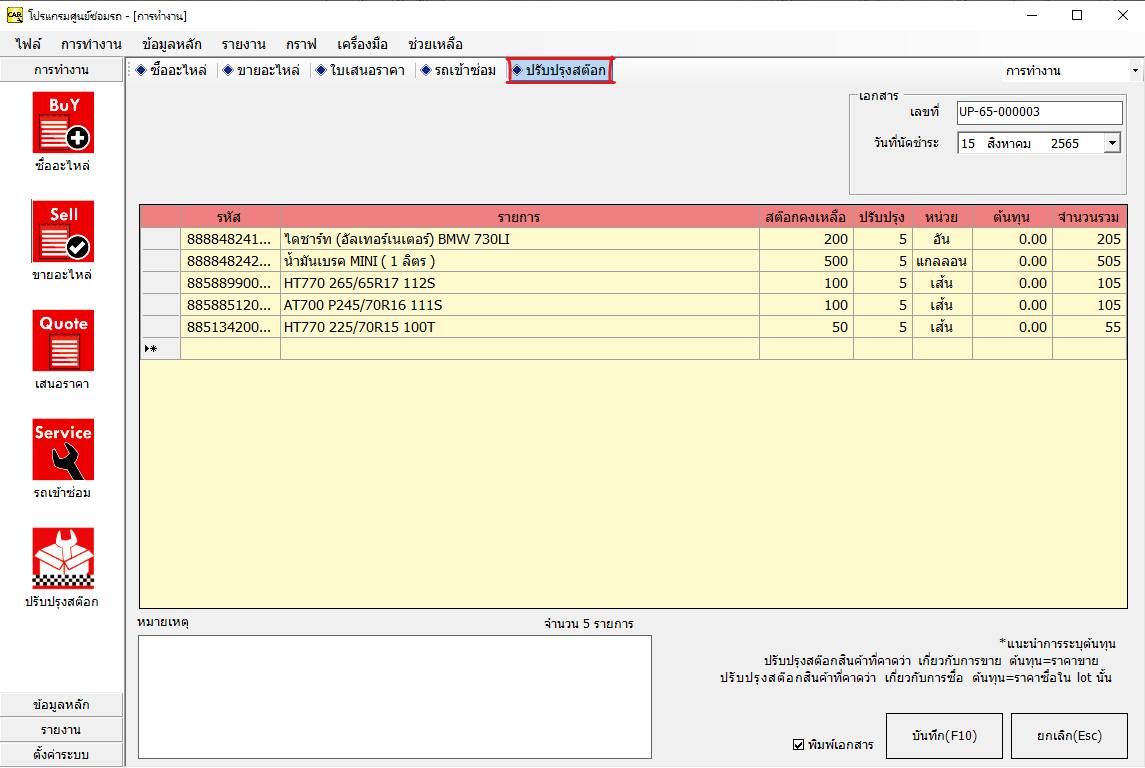The image size is (1145, 768).
Task: Select the row HT770 225/70R15 100T
Action: [633, 327]
